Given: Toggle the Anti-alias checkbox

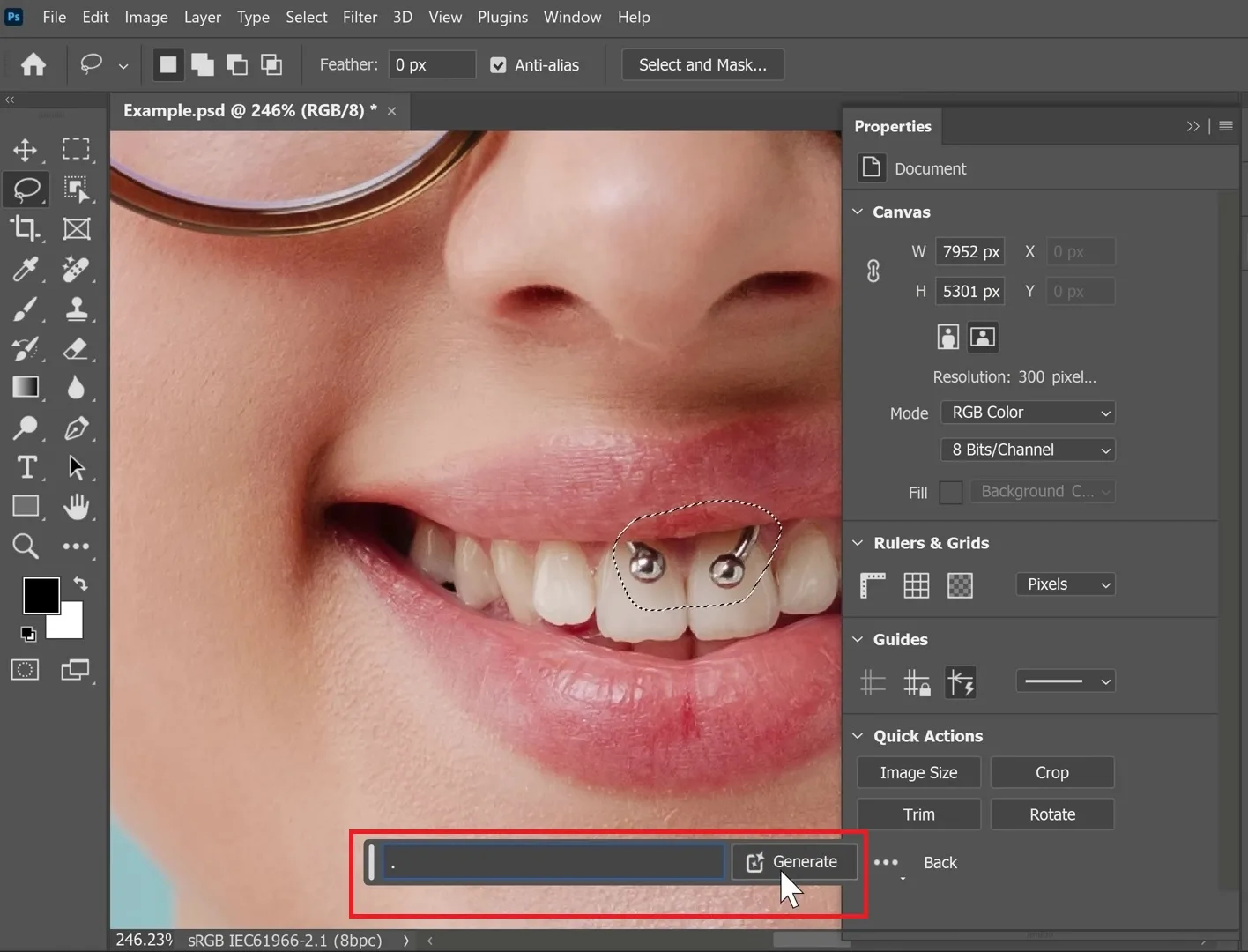Looking at the screenshot, I should (x=498, y=65).
